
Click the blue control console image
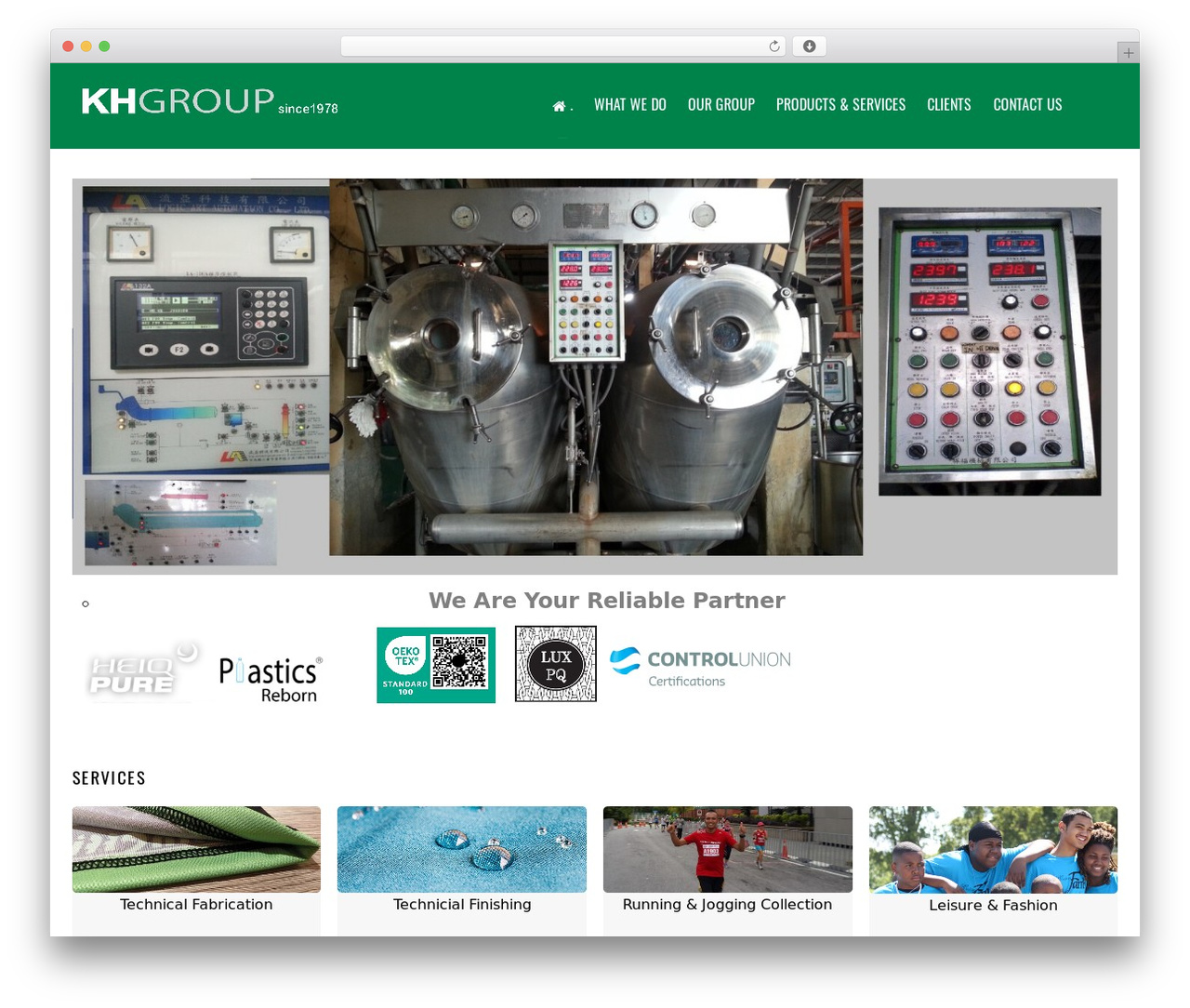click(x=205, y=330)
